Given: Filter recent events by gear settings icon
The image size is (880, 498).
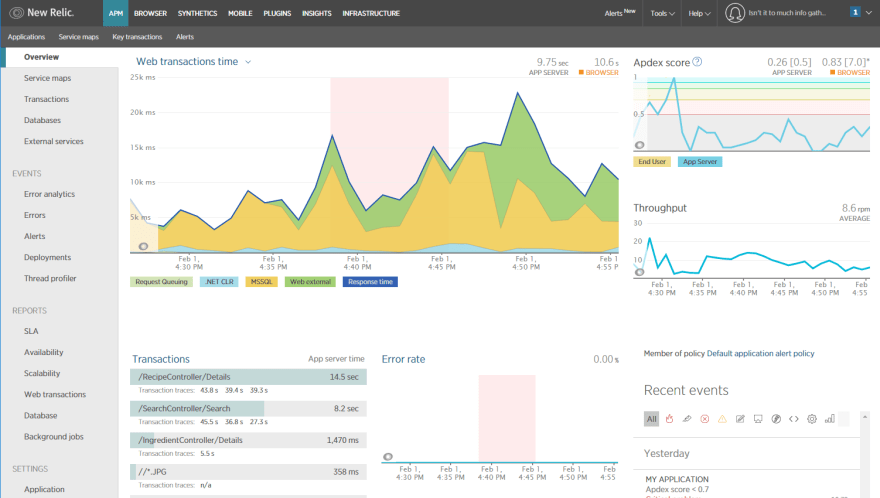Looking at the screenshot, I should tap(812, 419).
